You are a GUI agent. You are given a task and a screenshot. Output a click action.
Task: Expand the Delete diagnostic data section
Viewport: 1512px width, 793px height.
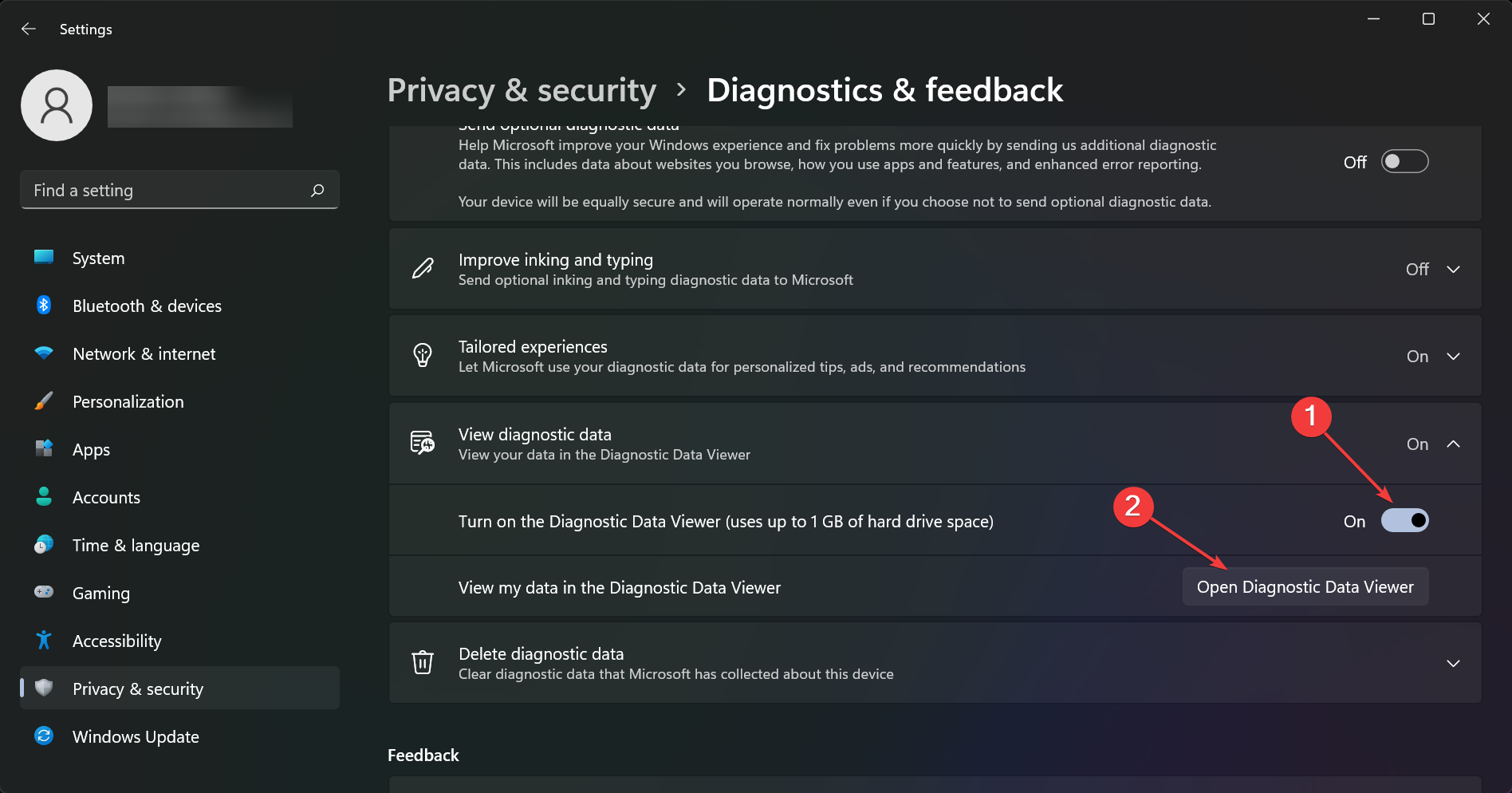(x=1453, y=663)
